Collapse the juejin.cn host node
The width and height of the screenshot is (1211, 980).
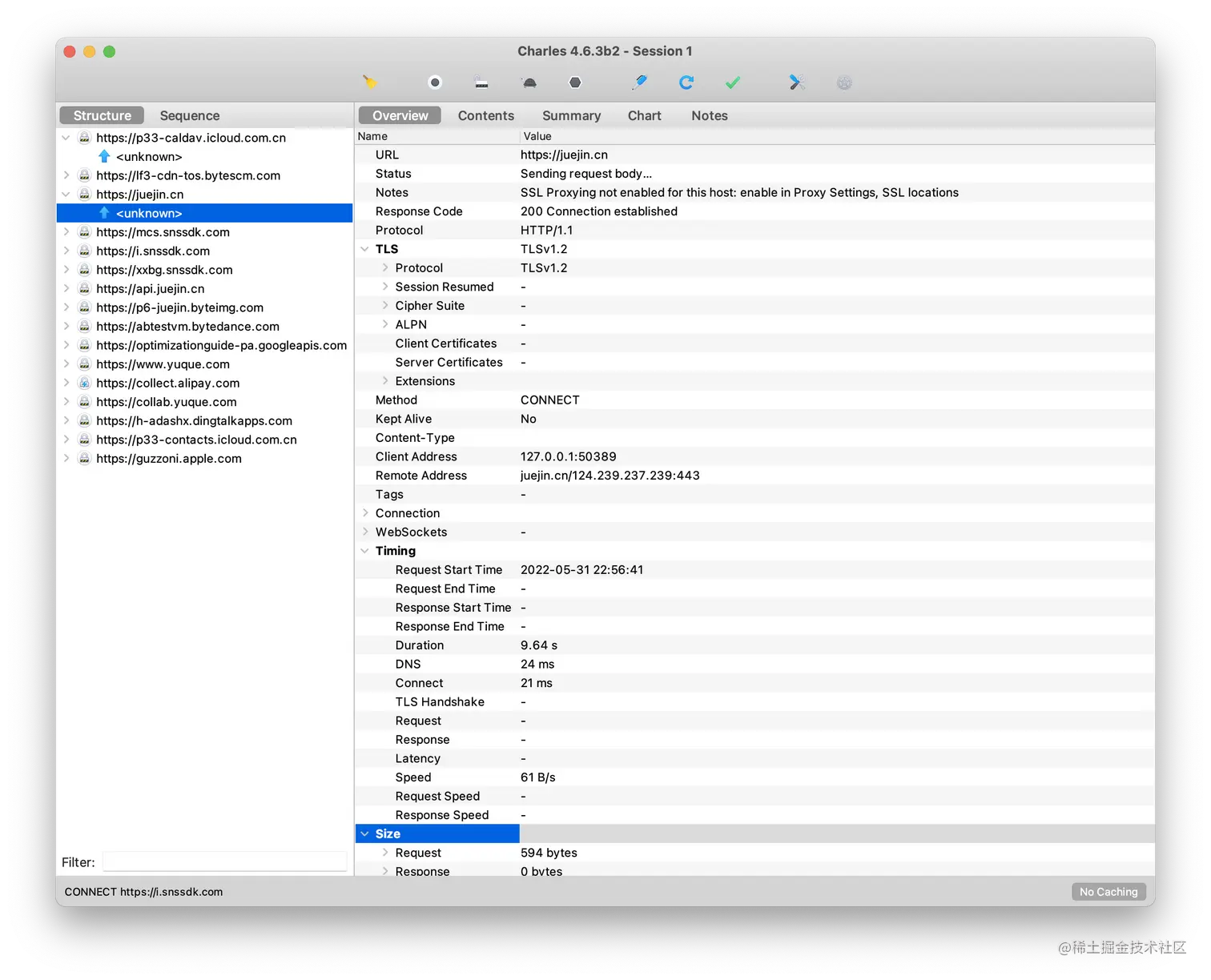(x=66, y=195)
